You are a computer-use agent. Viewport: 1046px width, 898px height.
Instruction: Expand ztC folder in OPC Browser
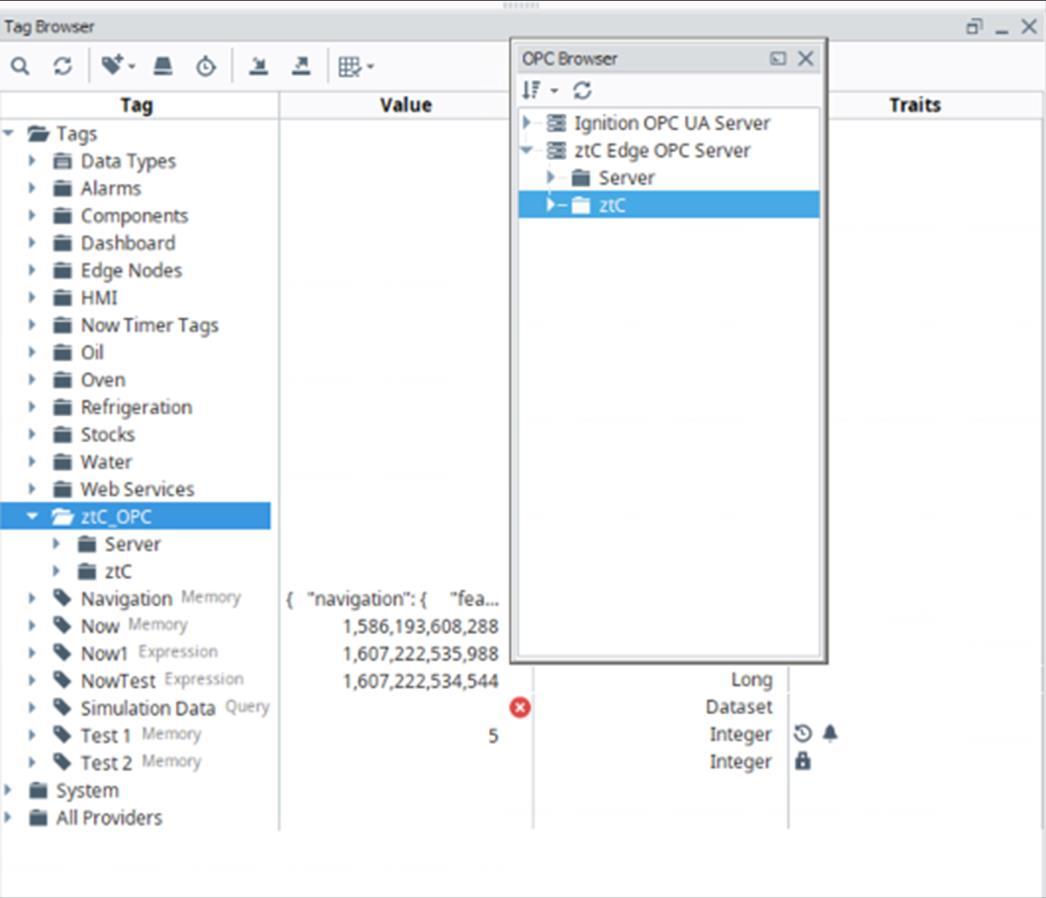tap(551, 205)
